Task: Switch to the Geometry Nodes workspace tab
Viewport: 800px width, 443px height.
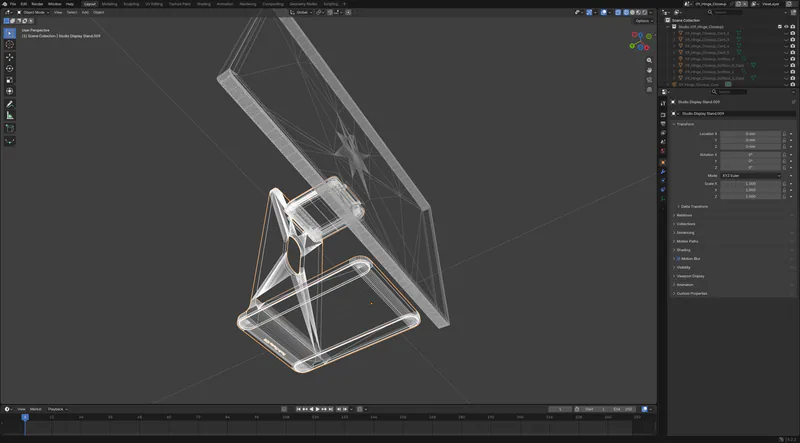Action: 303,4
